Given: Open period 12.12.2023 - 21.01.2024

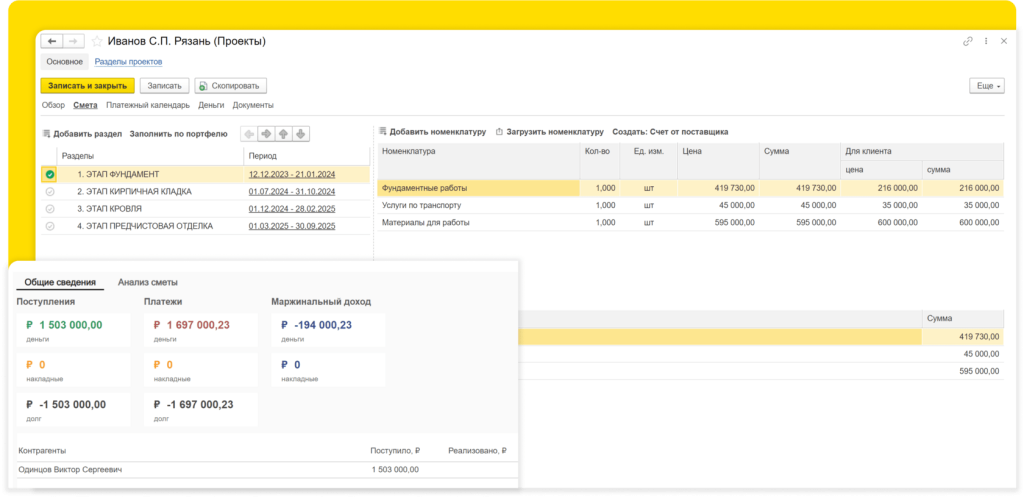Looking at the screenshot, I should tap(292, 174).
